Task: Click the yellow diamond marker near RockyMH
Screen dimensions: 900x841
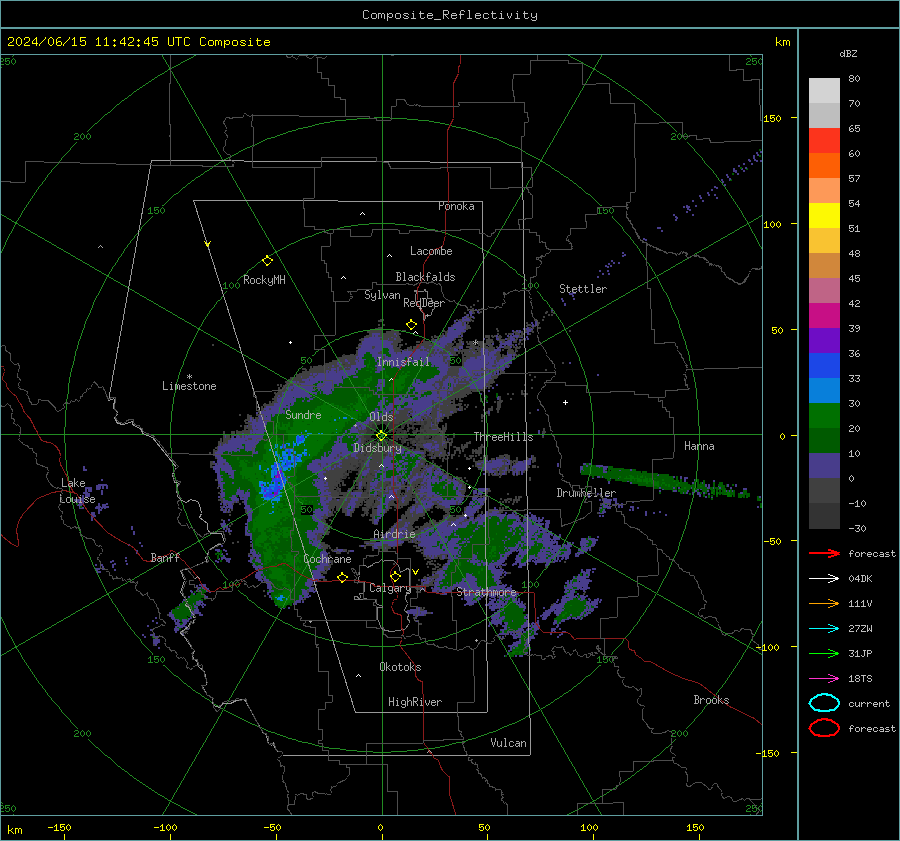Action: click(267, 261)
